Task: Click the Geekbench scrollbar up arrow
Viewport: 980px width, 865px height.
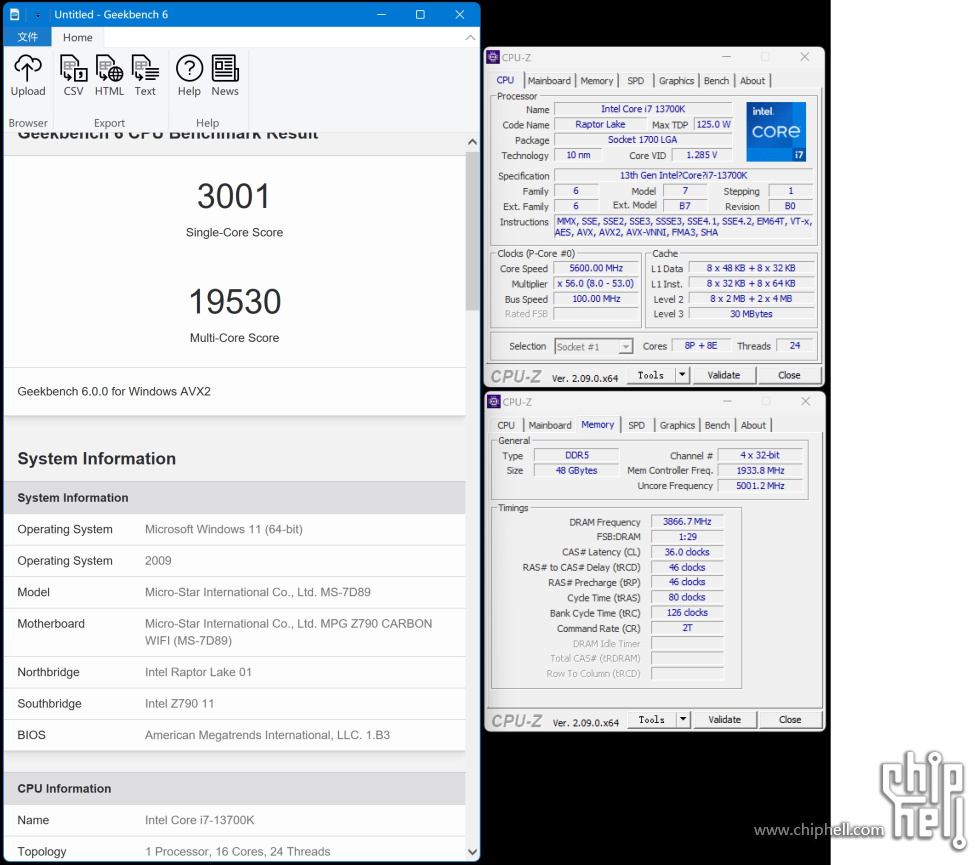Action: [472, 142]
